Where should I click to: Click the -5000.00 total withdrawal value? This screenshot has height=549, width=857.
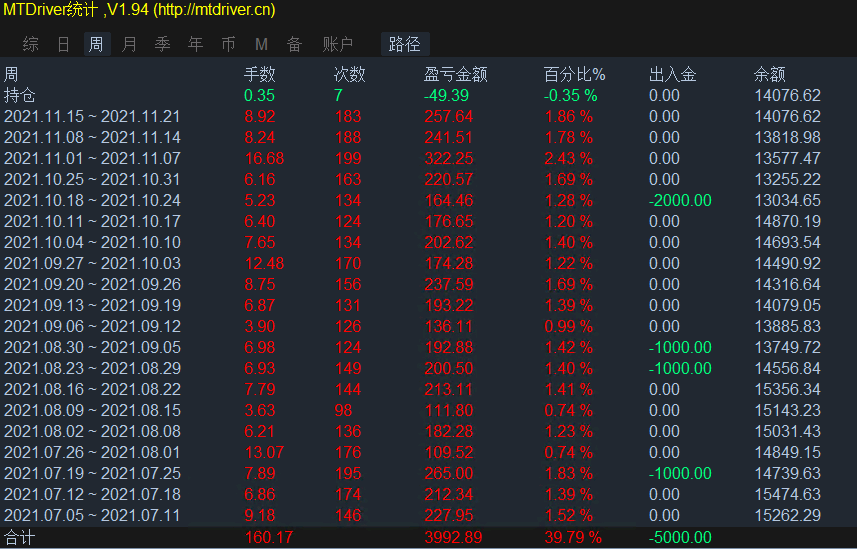tap(680, 538)
